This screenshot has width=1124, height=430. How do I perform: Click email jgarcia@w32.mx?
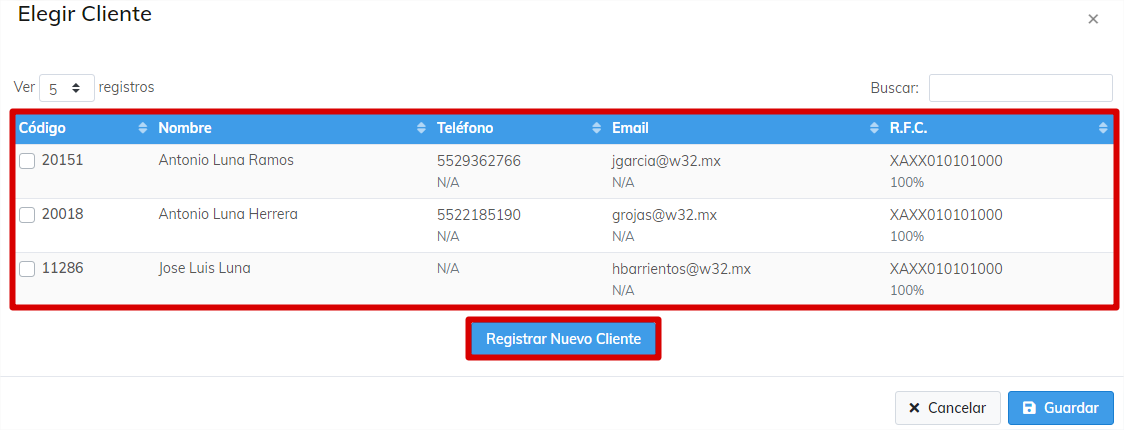coord(667,161)
